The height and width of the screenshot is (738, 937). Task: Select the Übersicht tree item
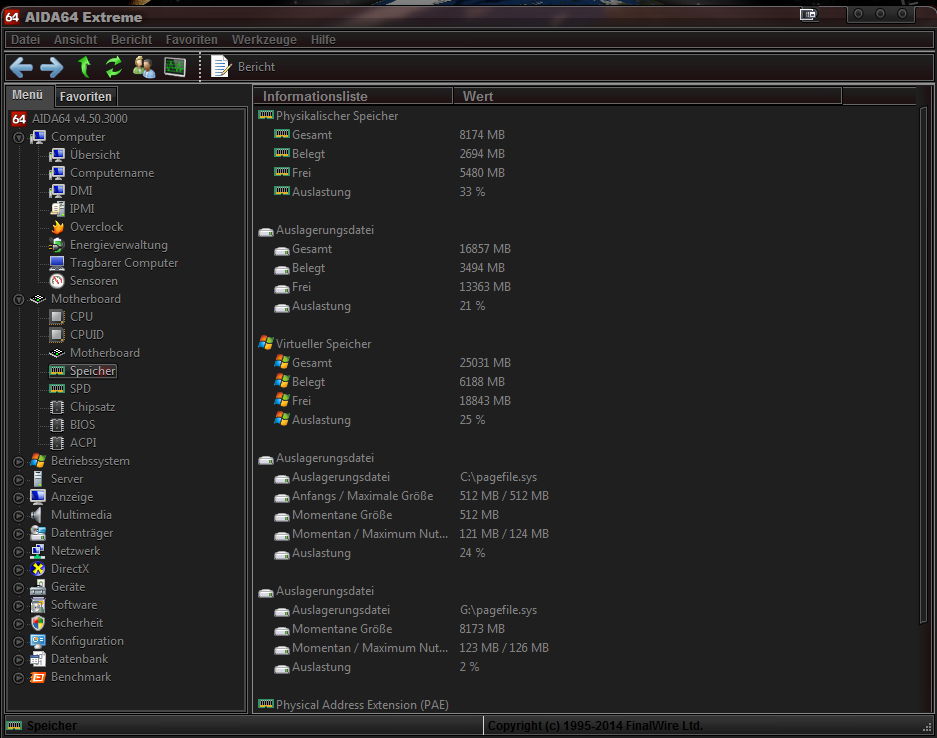[x=94, y=155]
